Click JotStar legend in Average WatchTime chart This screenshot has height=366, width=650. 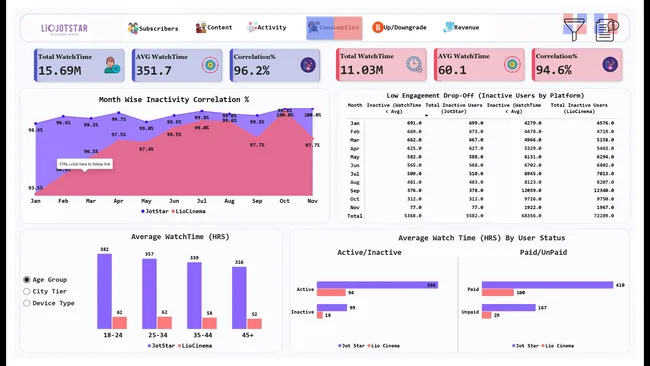[x=161, y=346]
